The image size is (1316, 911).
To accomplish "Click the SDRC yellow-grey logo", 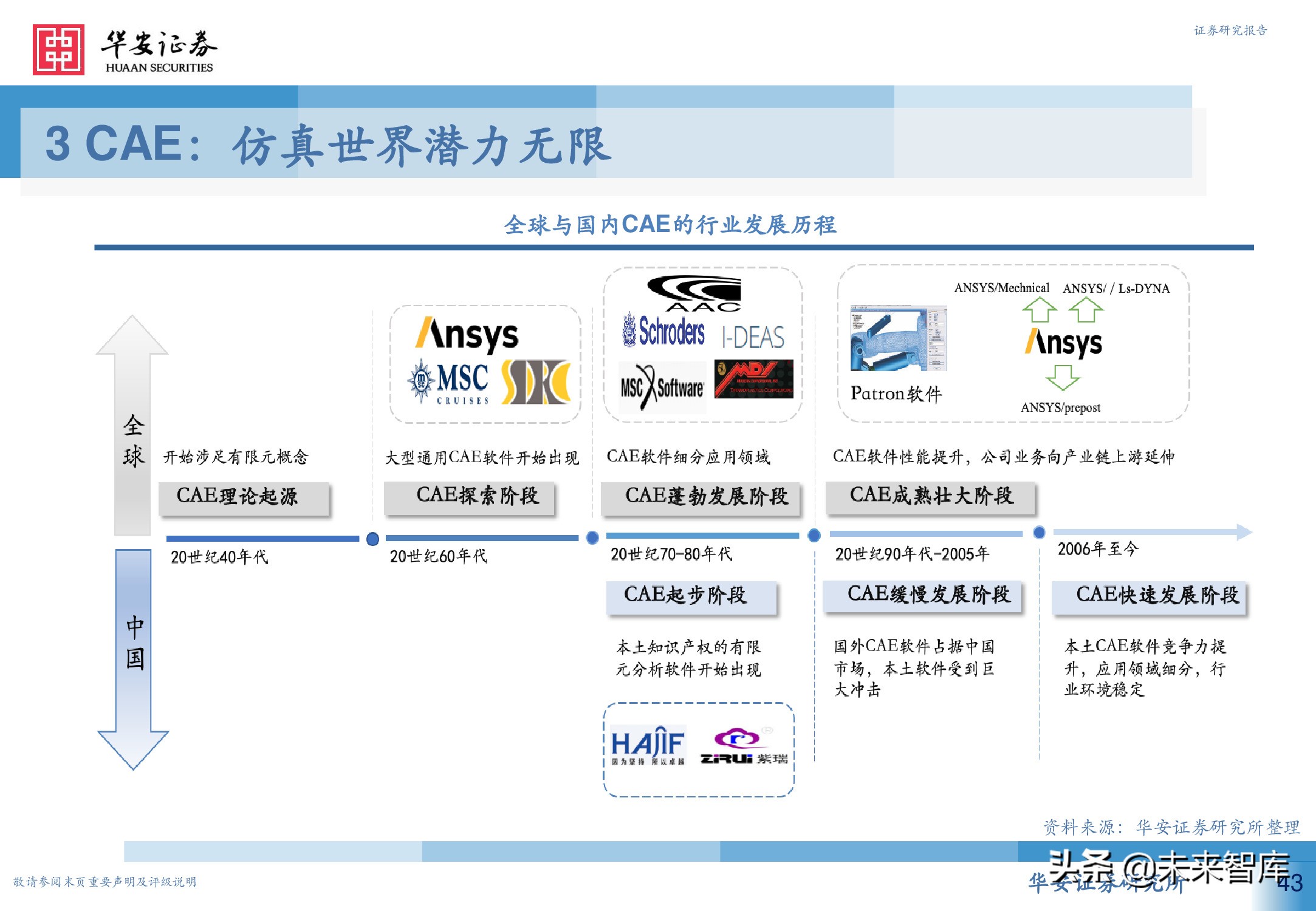I will pyautogui.click(x=537, y=381).
